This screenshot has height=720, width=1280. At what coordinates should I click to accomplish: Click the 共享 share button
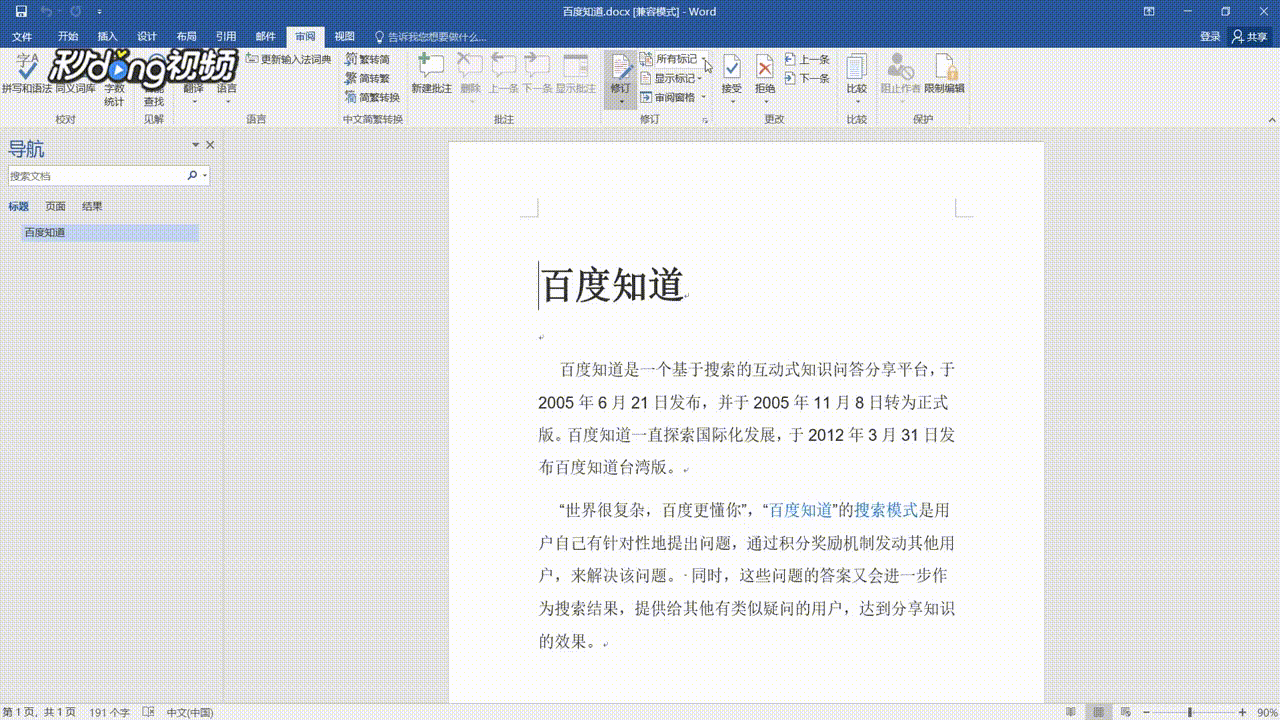1250,37
